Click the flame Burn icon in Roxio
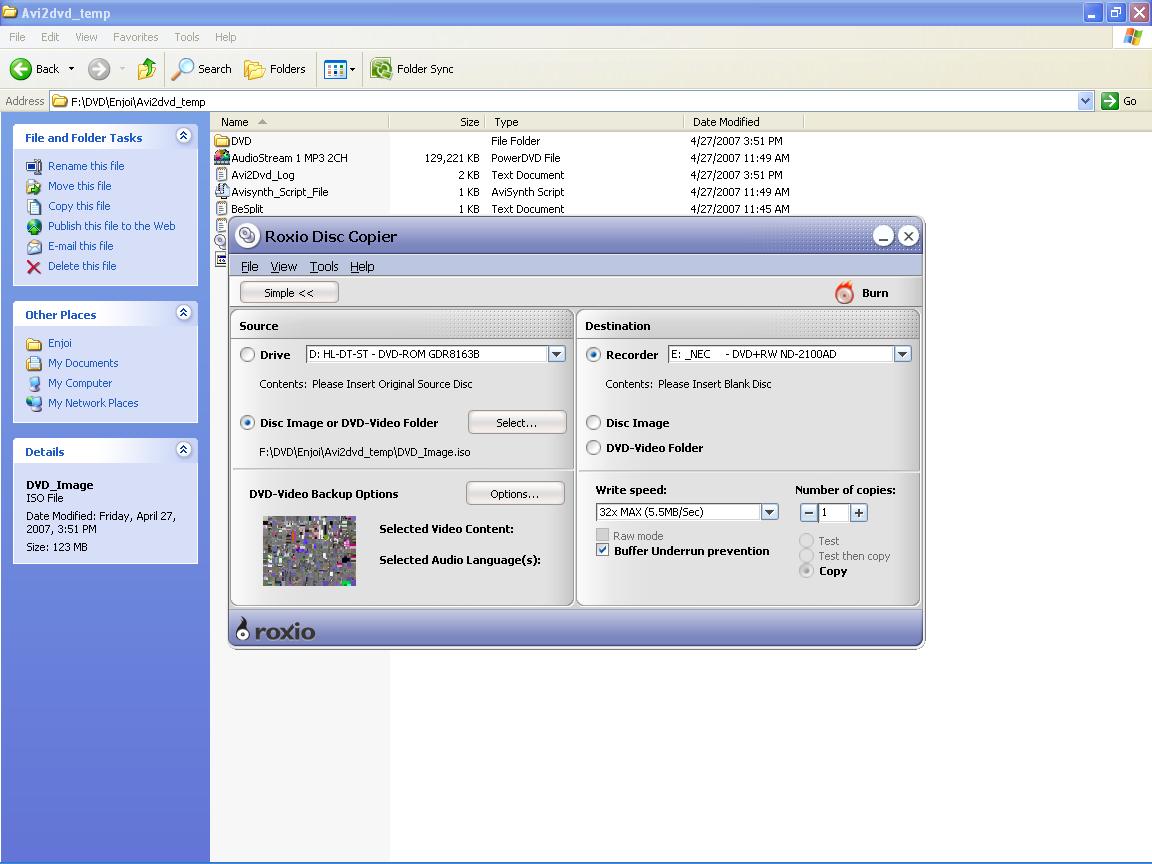This screenshot has width=1152, height=864. click(845, 292)
